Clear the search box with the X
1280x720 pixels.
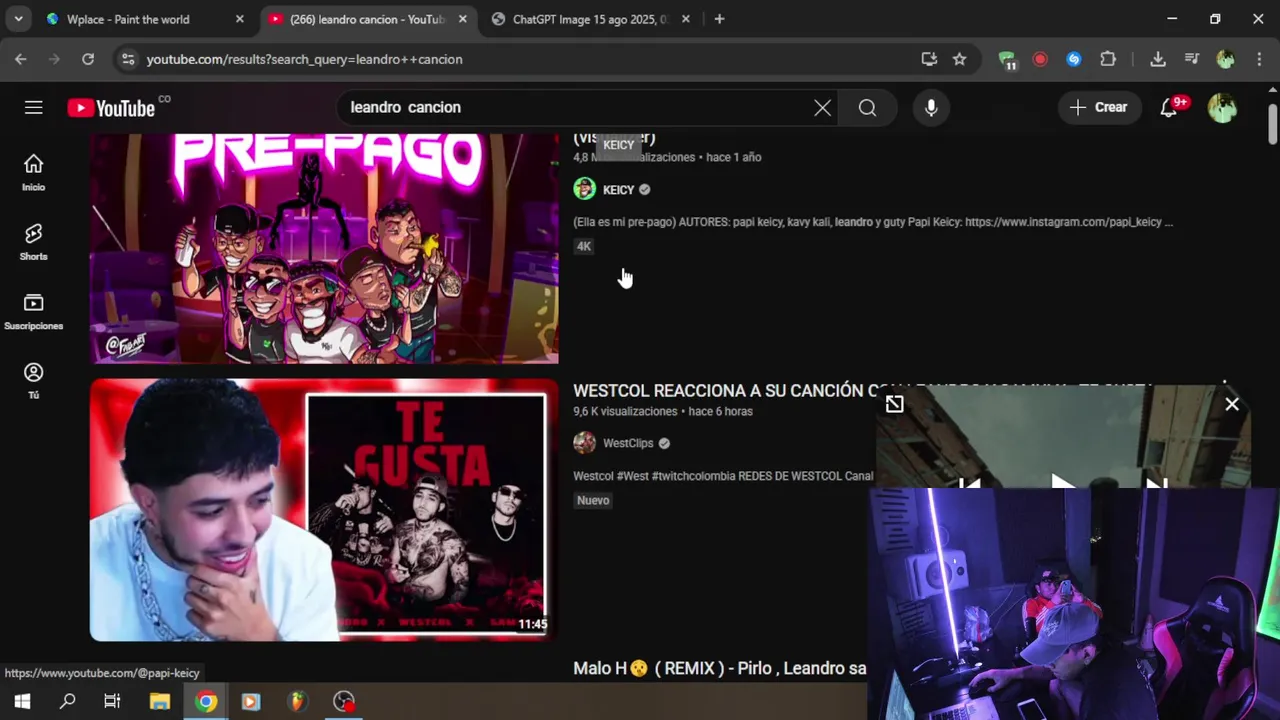pos(822,107)
